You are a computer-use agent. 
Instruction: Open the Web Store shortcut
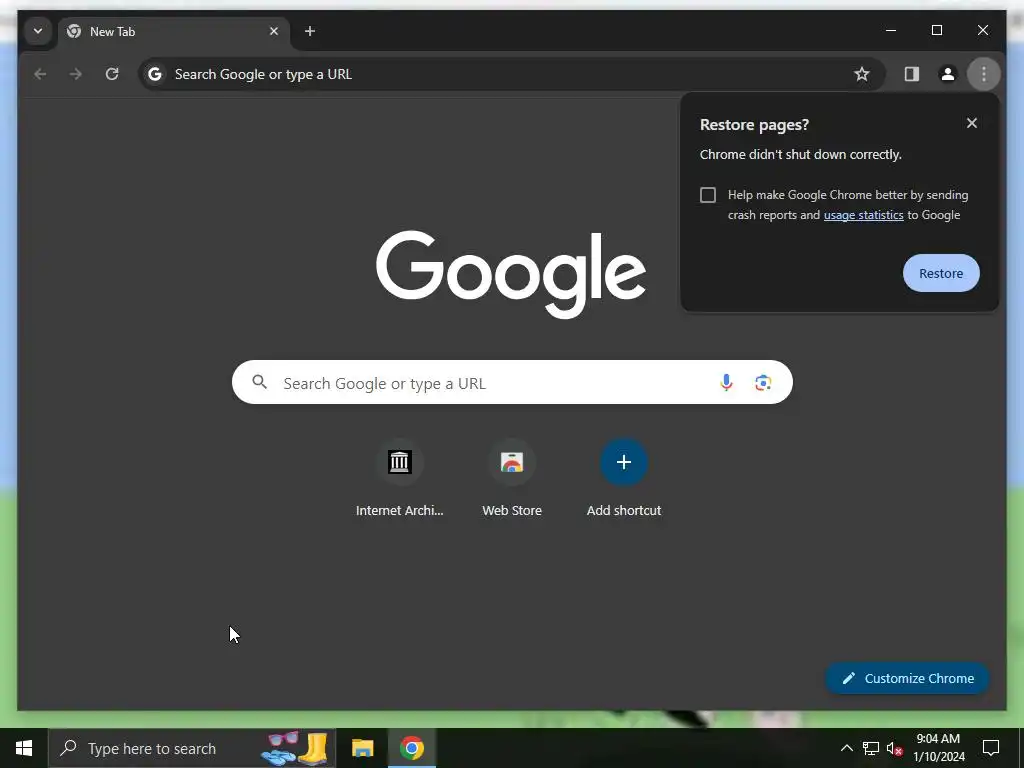(512, 479)
